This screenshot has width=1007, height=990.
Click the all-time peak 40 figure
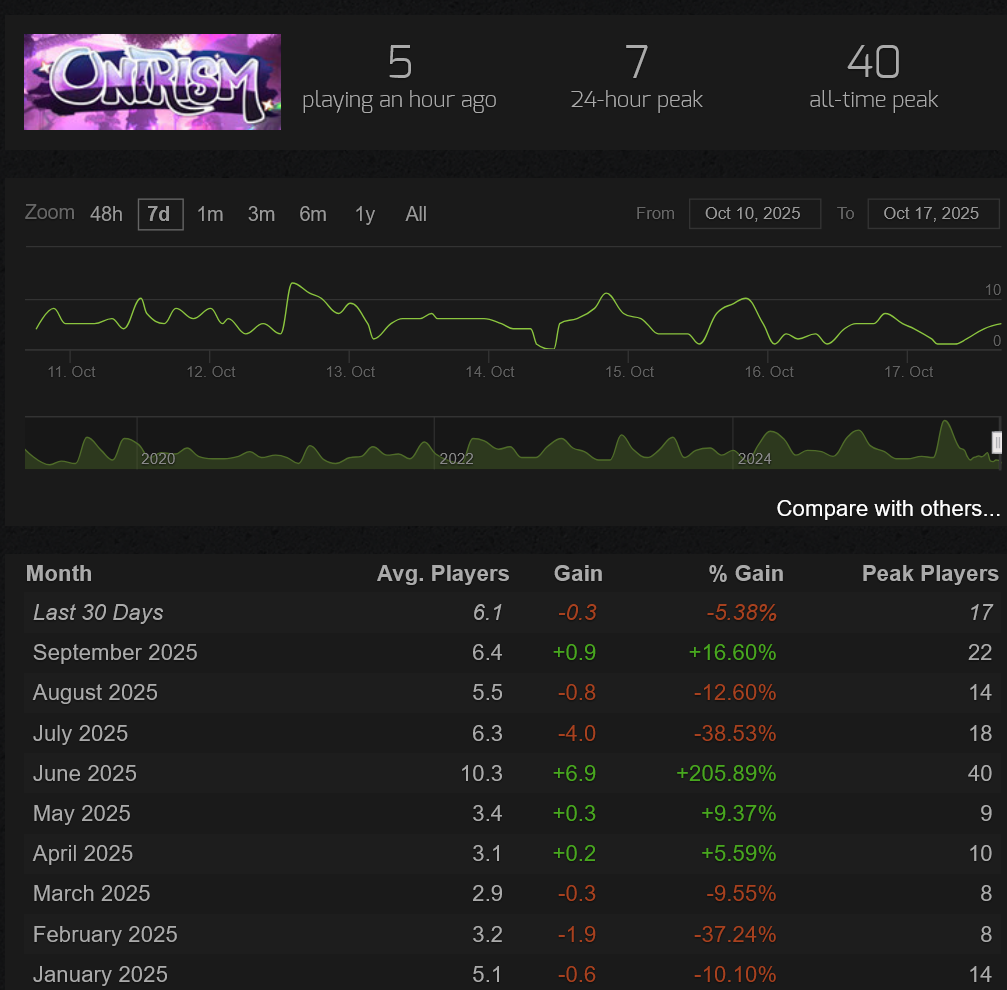pos(873,62)
